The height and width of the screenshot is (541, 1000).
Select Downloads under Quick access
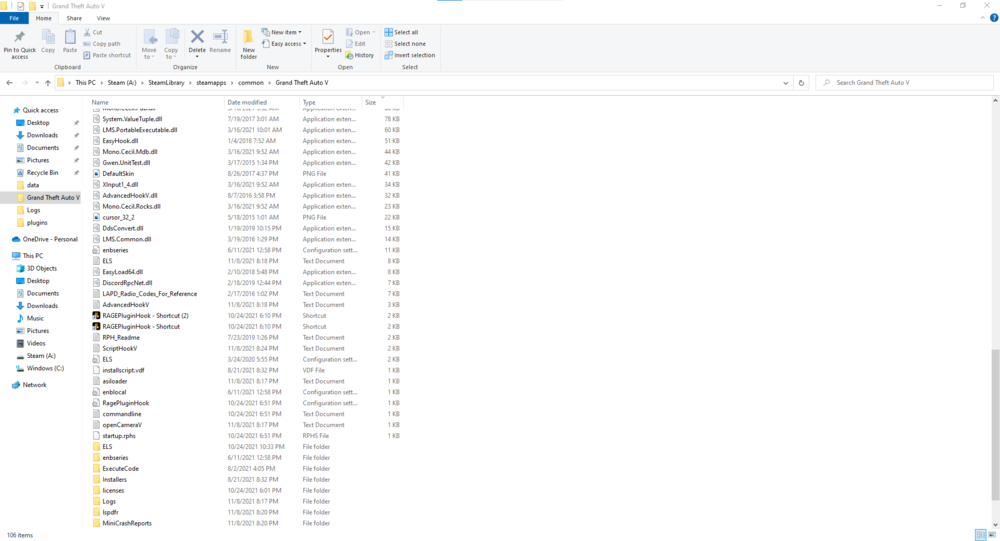(42, 135)
